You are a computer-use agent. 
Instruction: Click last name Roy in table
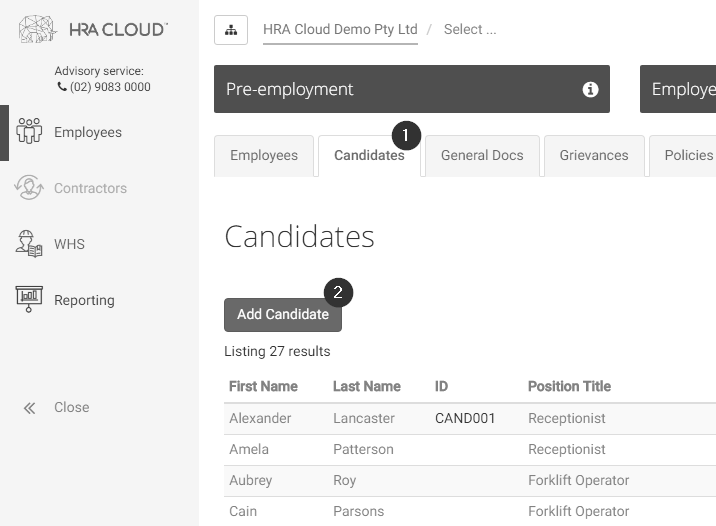(x=345, y=480)
